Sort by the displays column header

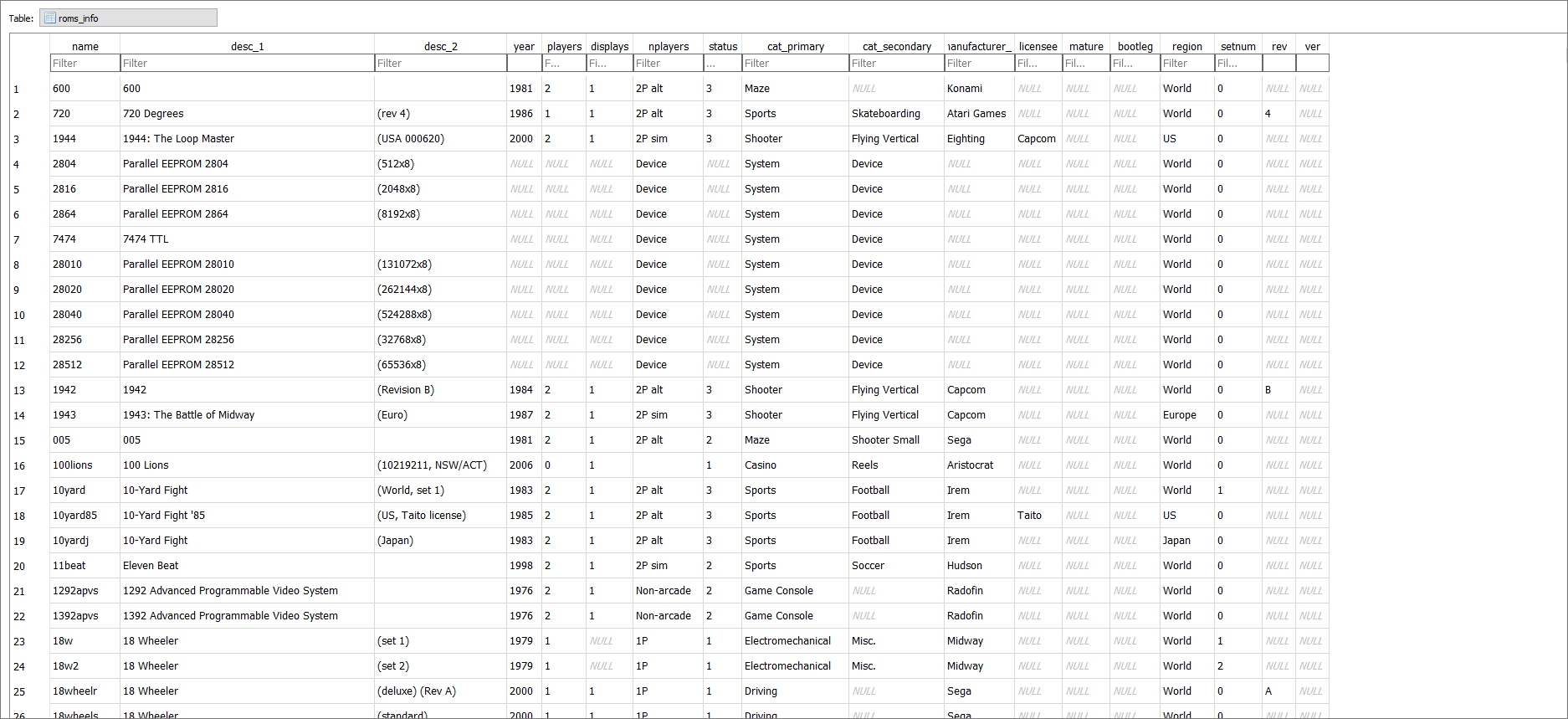(x=609, y=46)
